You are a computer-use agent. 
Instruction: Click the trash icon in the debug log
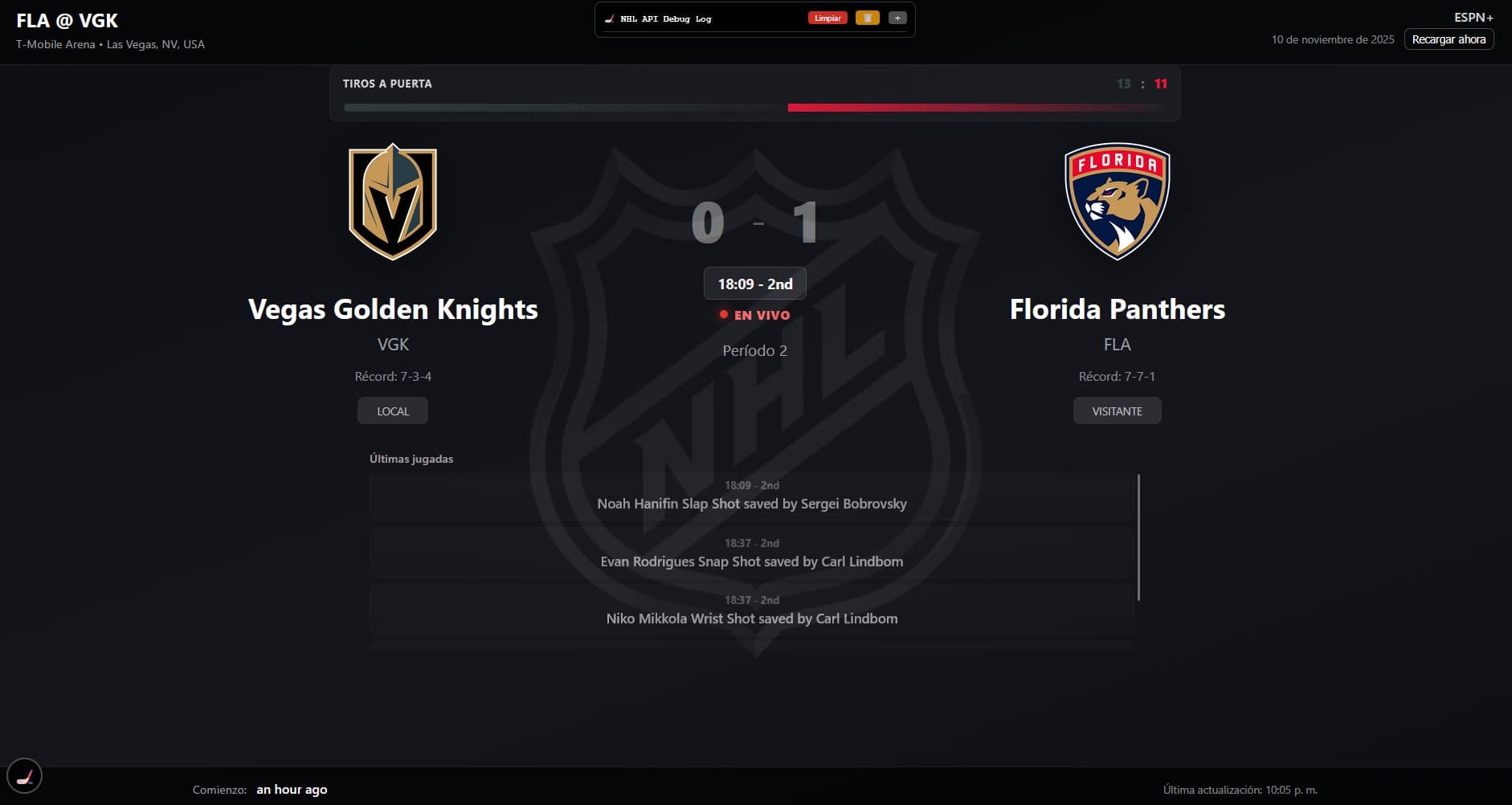[x=867, y=18]
